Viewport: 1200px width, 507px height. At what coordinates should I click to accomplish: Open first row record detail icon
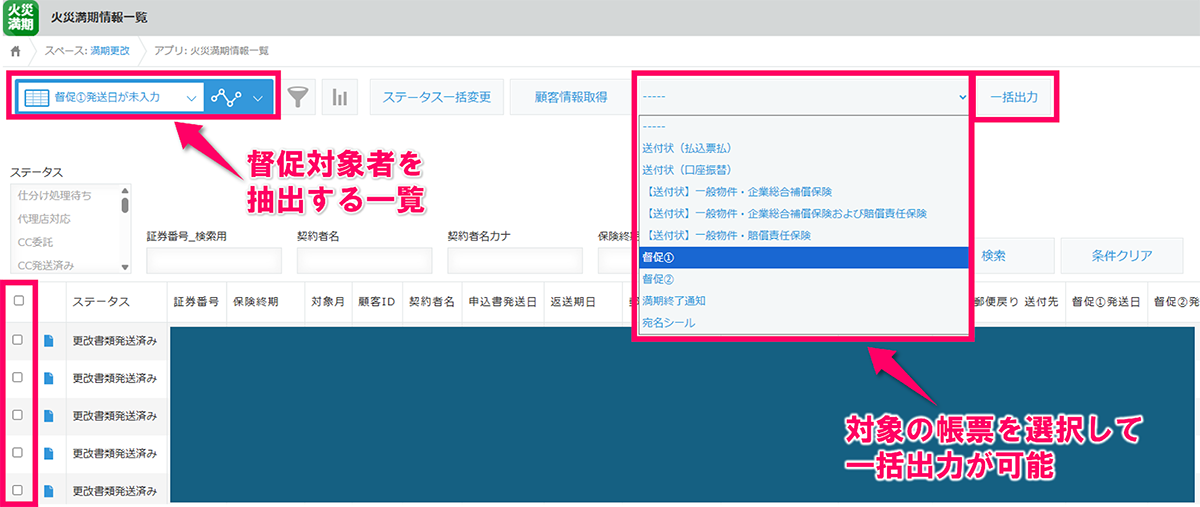tap(49, 340)
